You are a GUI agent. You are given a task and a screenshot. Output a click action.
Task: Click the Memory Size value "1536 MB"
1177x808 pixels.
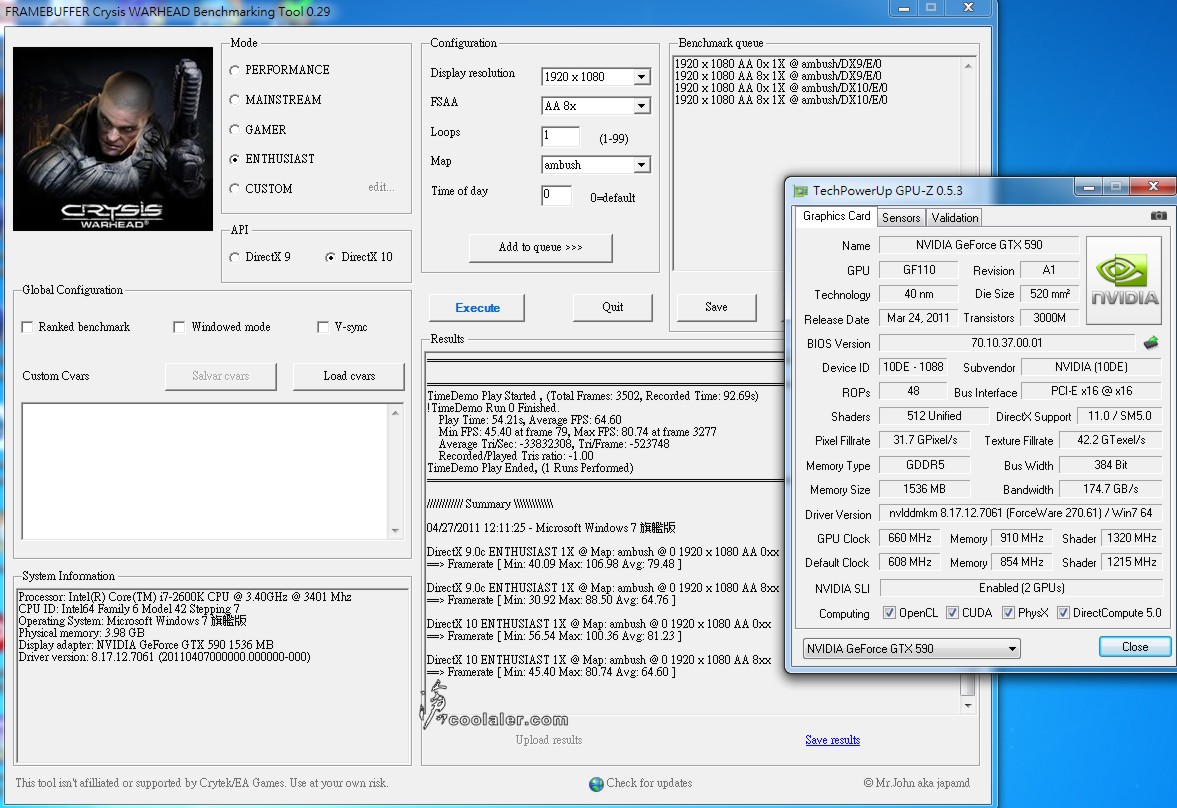[x=925, y=489]
